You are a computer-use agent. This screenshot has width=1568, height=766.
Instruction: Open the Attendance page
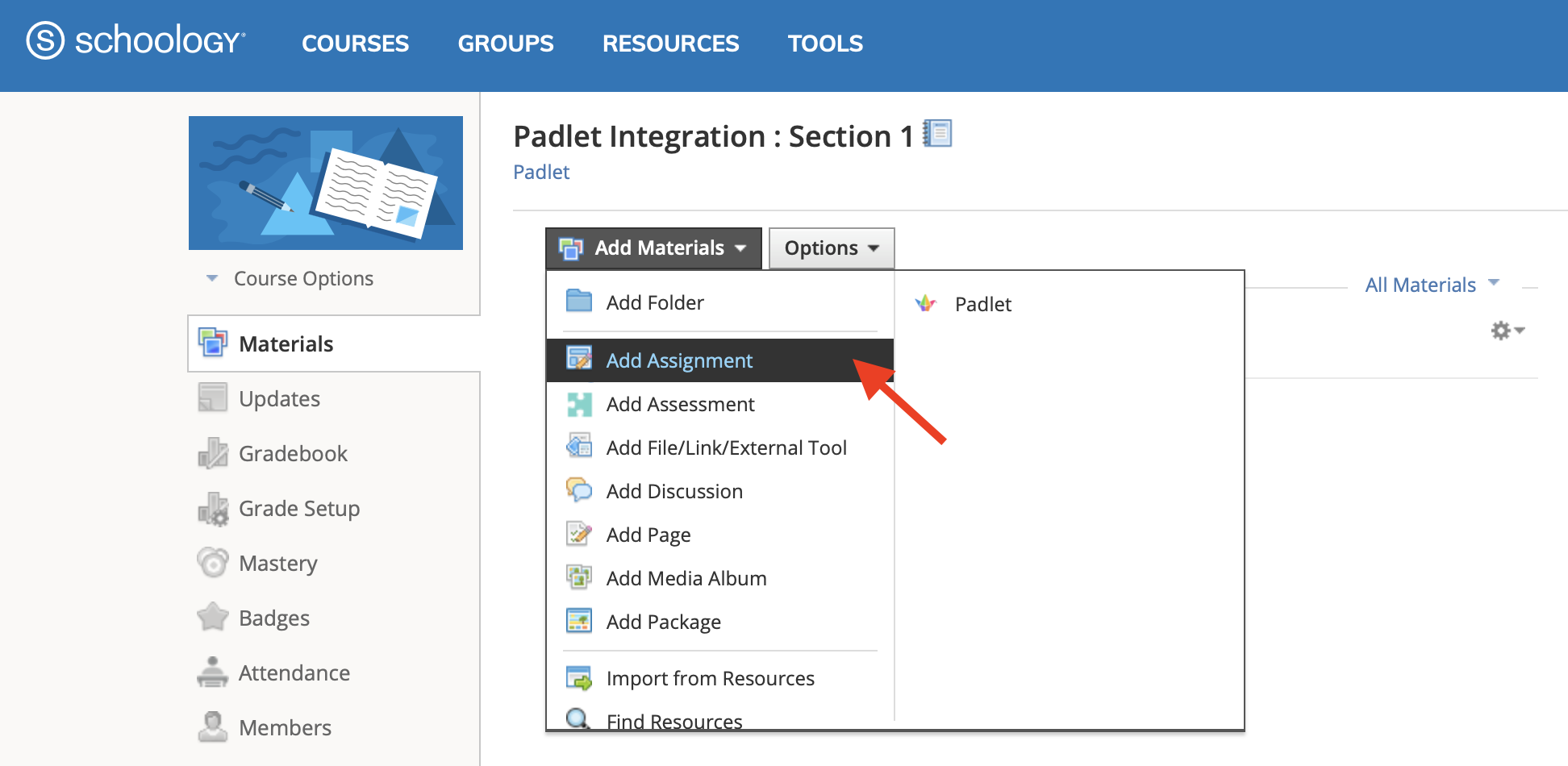click(294, 673)
